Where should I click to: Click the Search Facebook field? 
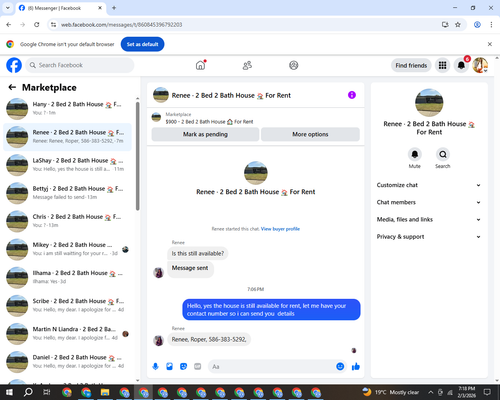80,65
